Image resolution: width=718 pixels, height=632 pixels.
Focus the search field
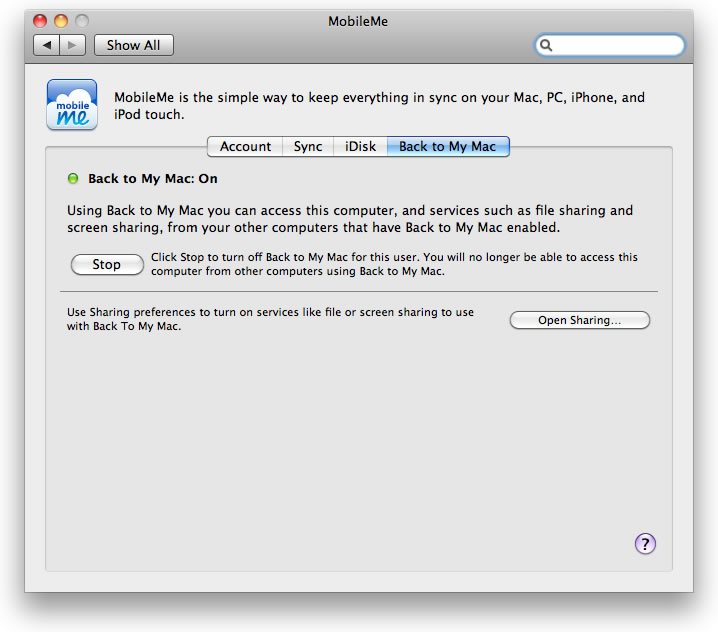tap(610, 45)
